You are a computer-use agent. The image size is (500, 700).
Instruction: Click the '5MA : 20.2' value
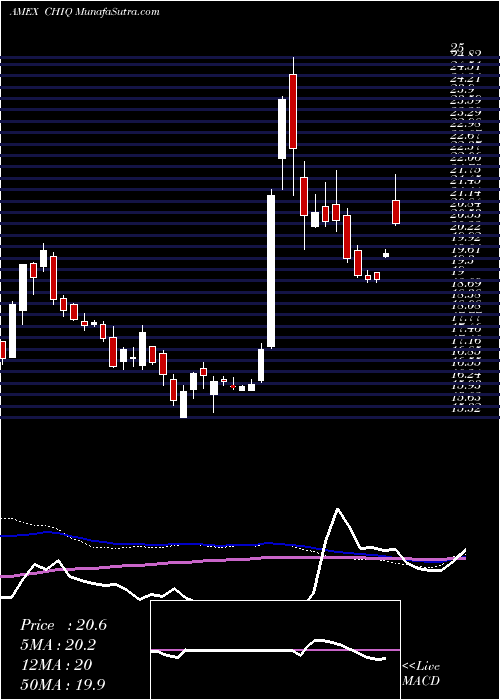pos(58,645)
